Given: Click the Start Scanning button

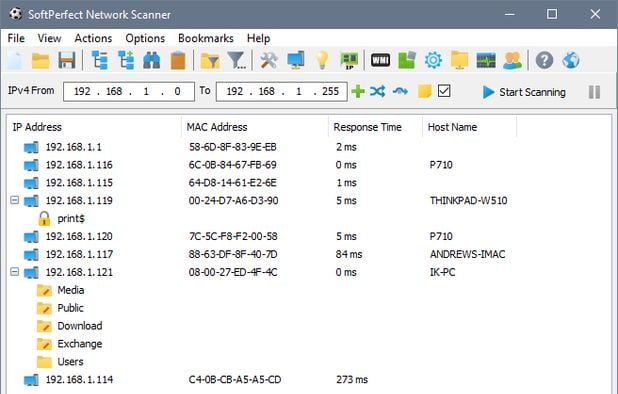Looking at the screenshot, I should point(524,92).
